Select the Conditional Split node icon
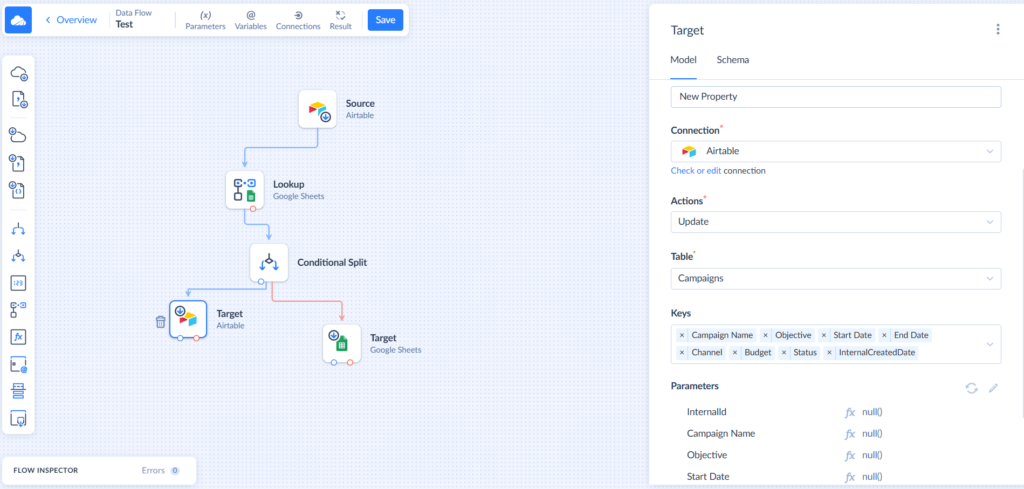The width and height of the screenshot is (1024, 489). pyautogui.click(x=269, y=263)
